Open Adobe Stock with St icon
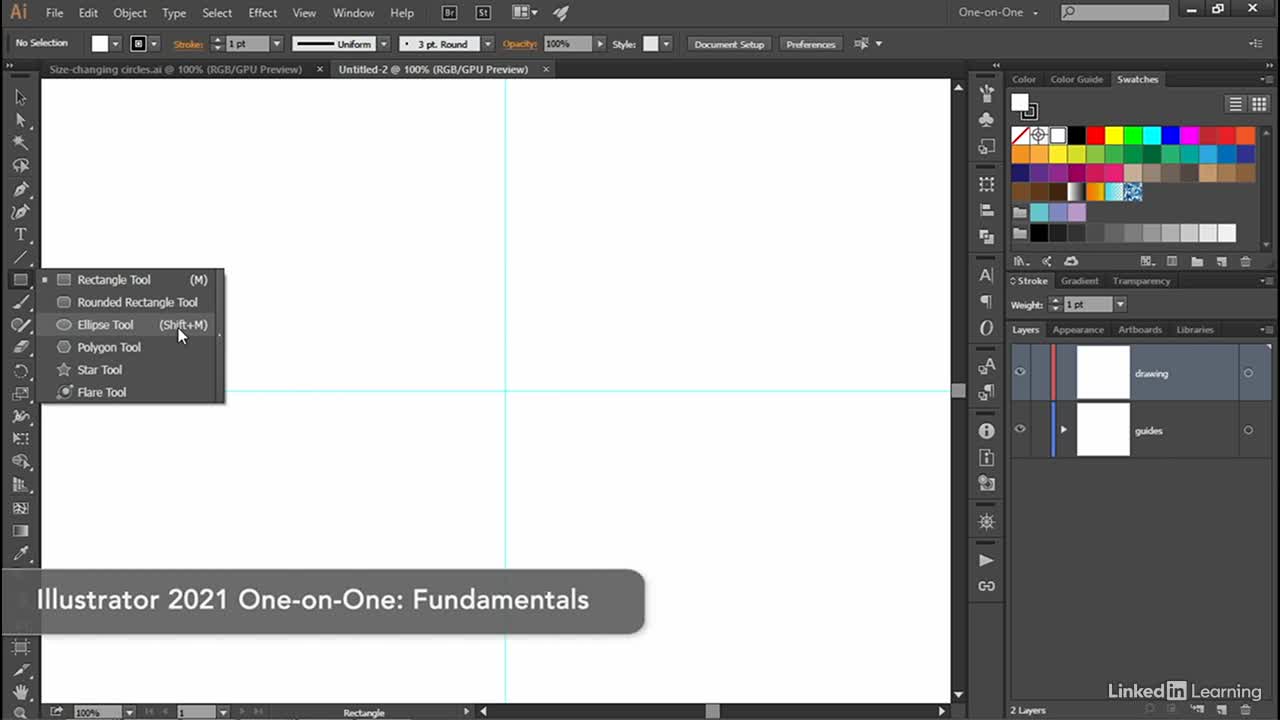Screen dimensions: 1280x720 point(483,13)
